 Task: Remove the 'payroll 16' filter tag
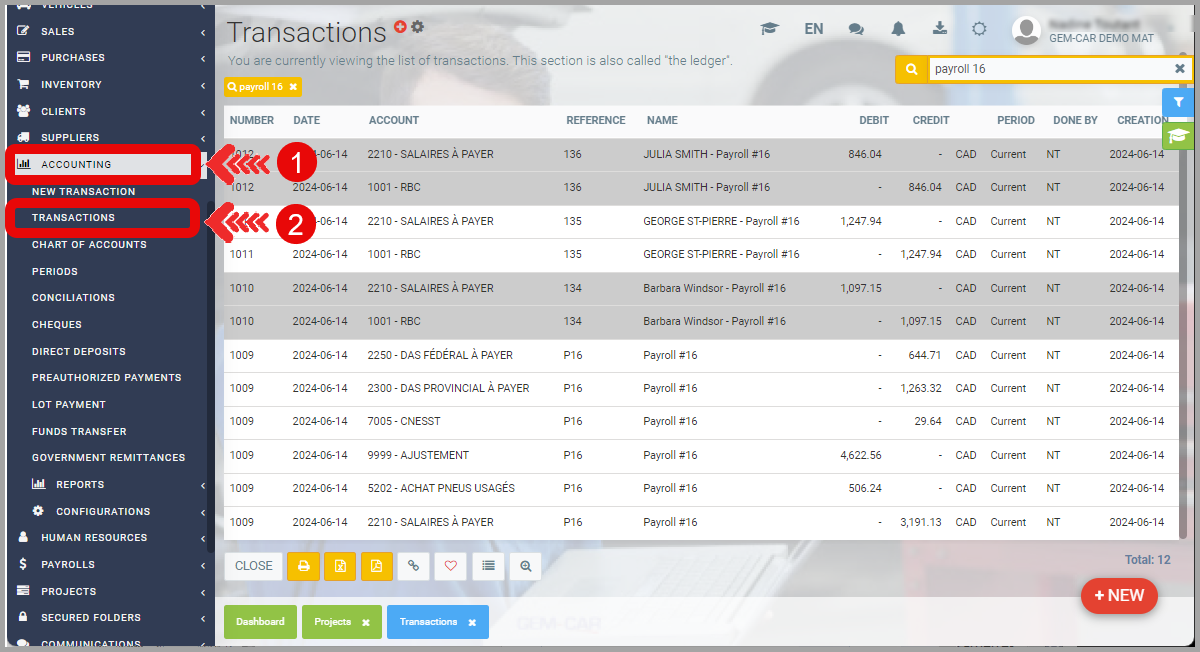point(293,87)
